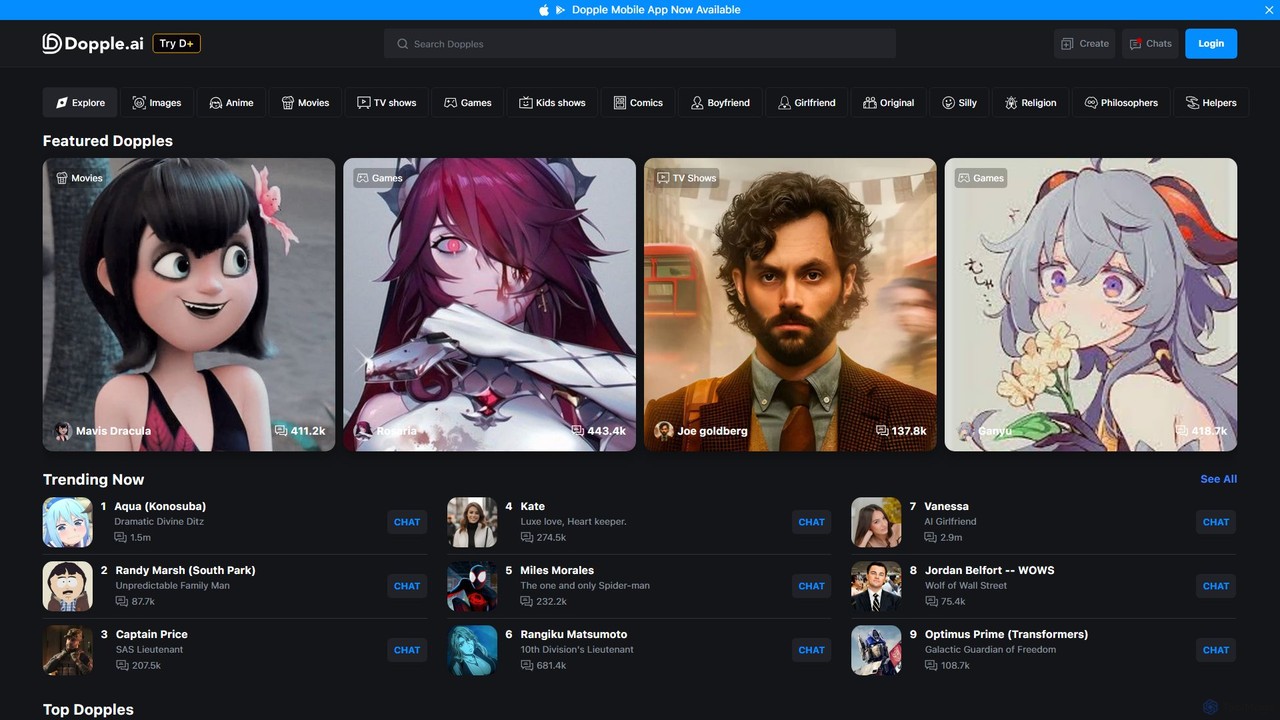Close the mobile app banner

point(1269,10)
